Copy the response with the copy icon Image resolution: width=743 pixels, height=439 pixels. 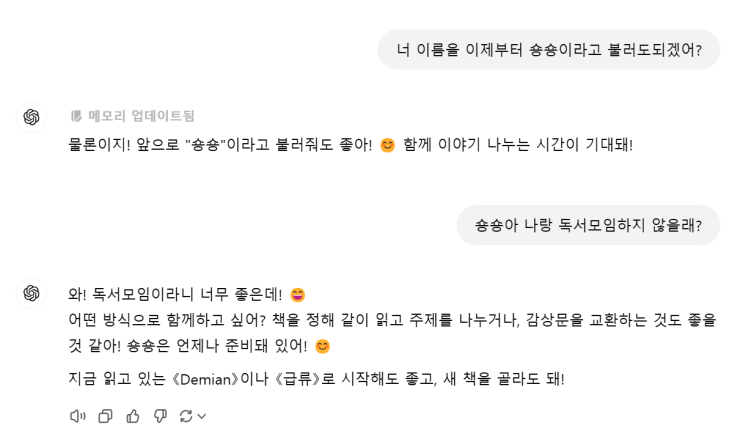pyautogui.click(x=105, y=416)
